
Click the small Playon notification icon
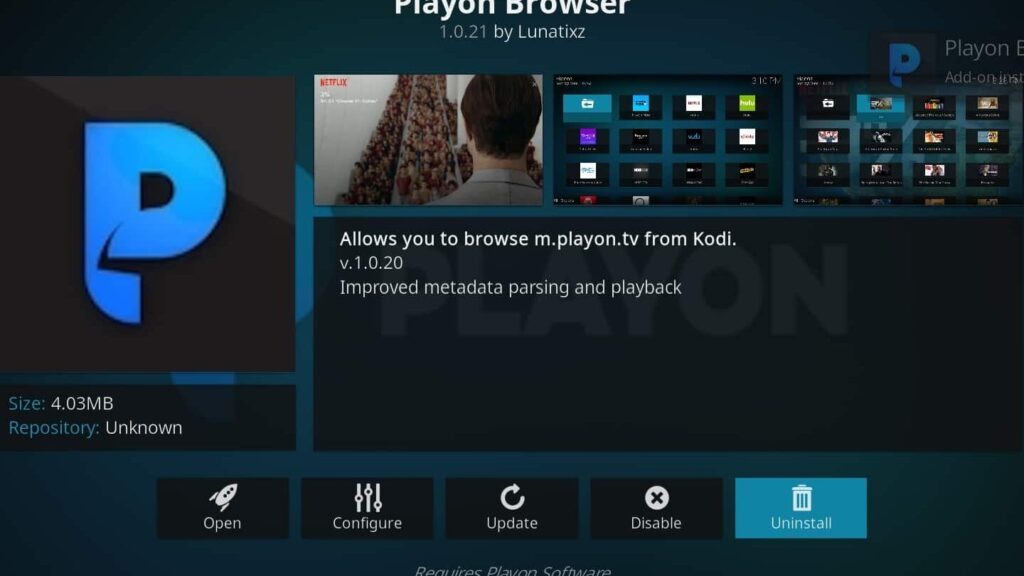pos(904,63)
